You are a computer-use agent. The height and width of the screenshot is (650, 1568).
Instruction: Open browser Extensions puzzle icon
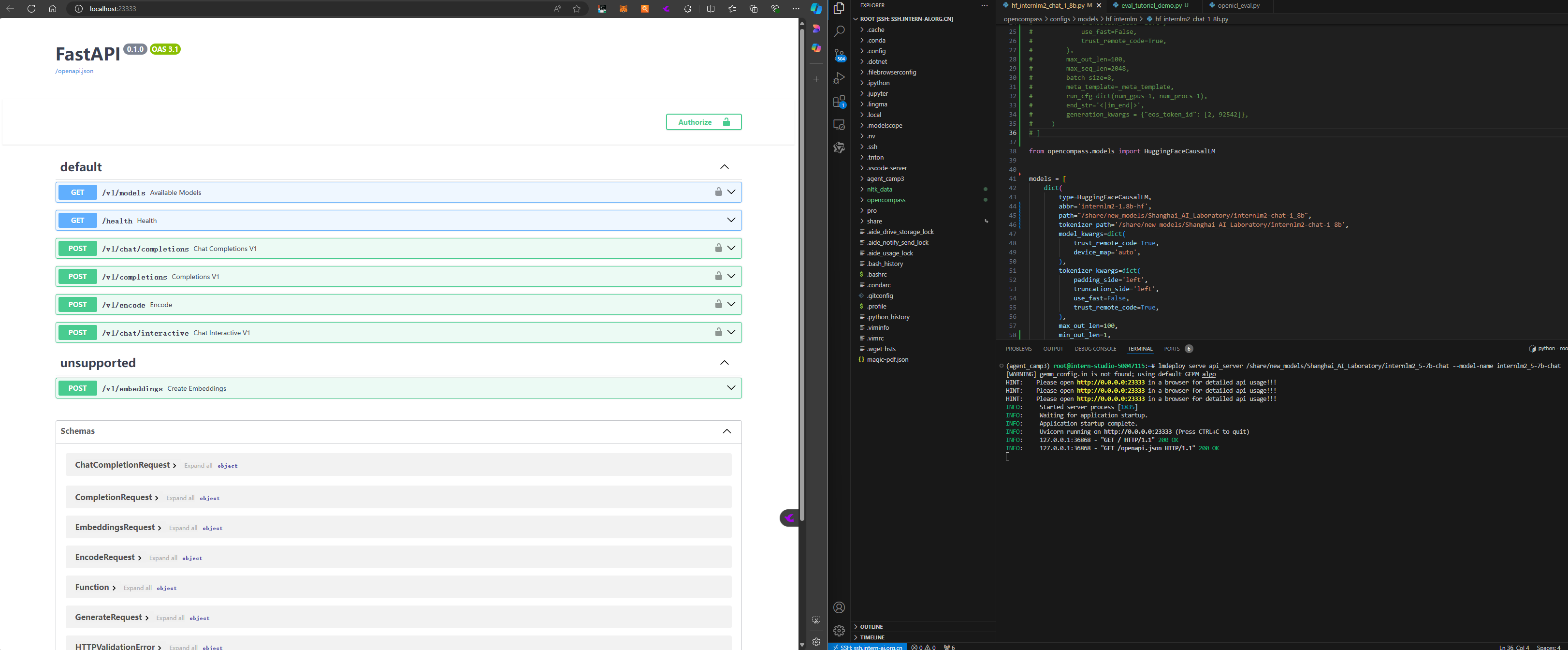[688, 9]
